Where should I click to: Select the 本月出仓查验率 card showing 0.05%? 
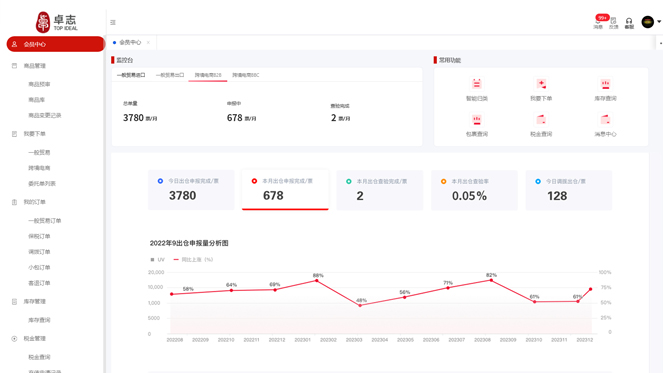pos(474,190)
